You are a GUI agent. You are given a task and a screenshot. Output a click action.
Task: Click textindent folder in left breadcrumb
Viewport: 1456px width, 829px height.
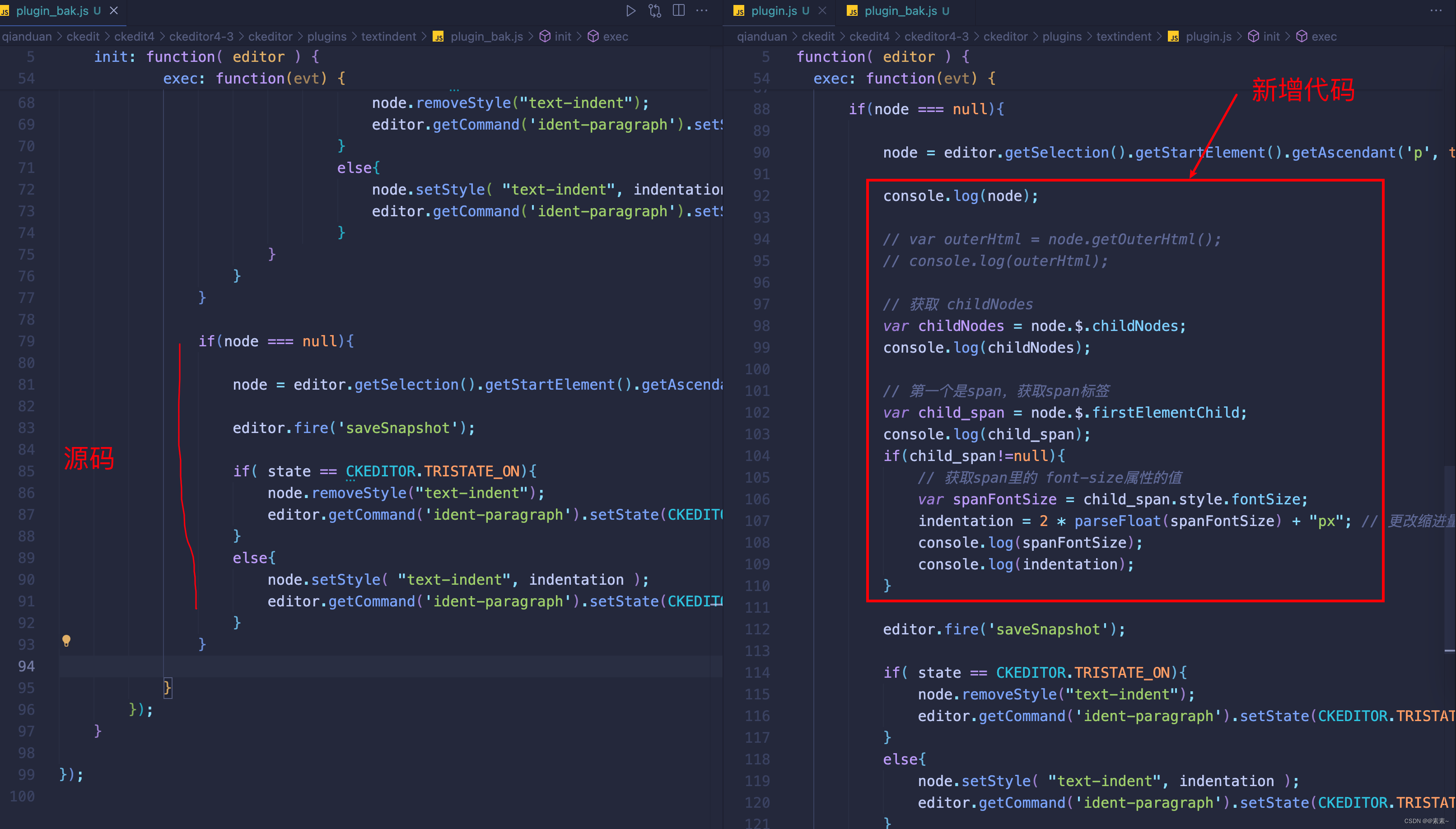388,37
